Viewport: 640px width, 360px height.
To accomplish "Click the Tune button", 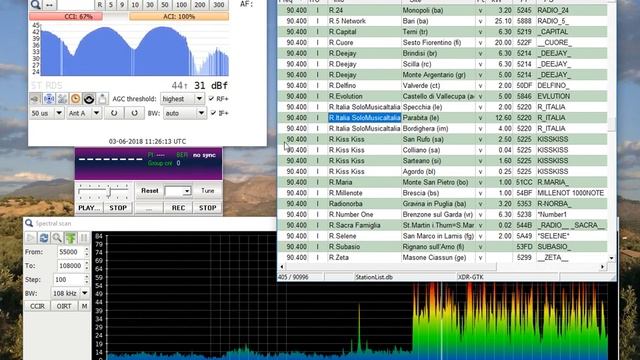I will click(207, 191).
